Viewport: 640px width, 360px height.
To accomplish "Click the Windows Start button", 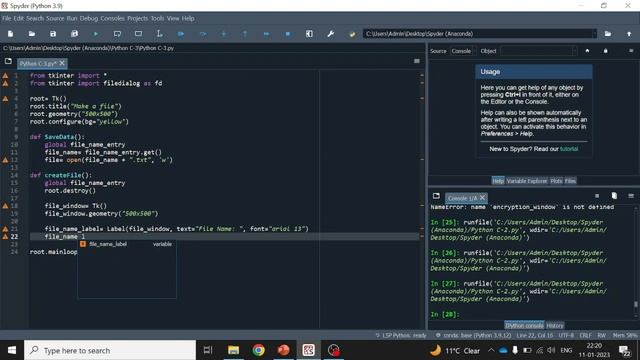I will click(x=12, y=350).
